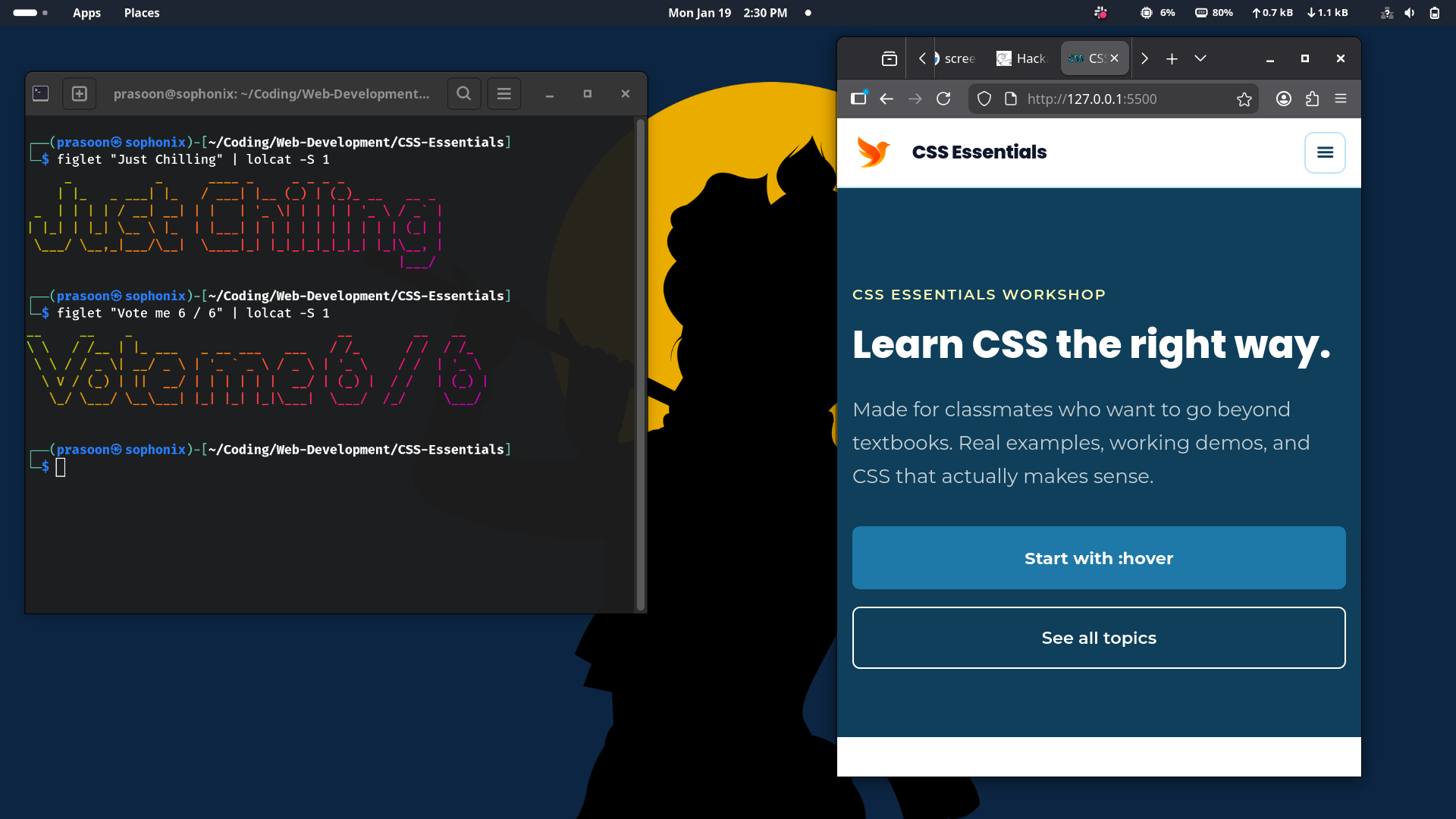Bookmark this page with star icon
This screenshot has height=819, width=1456.
pos(1244,99)
